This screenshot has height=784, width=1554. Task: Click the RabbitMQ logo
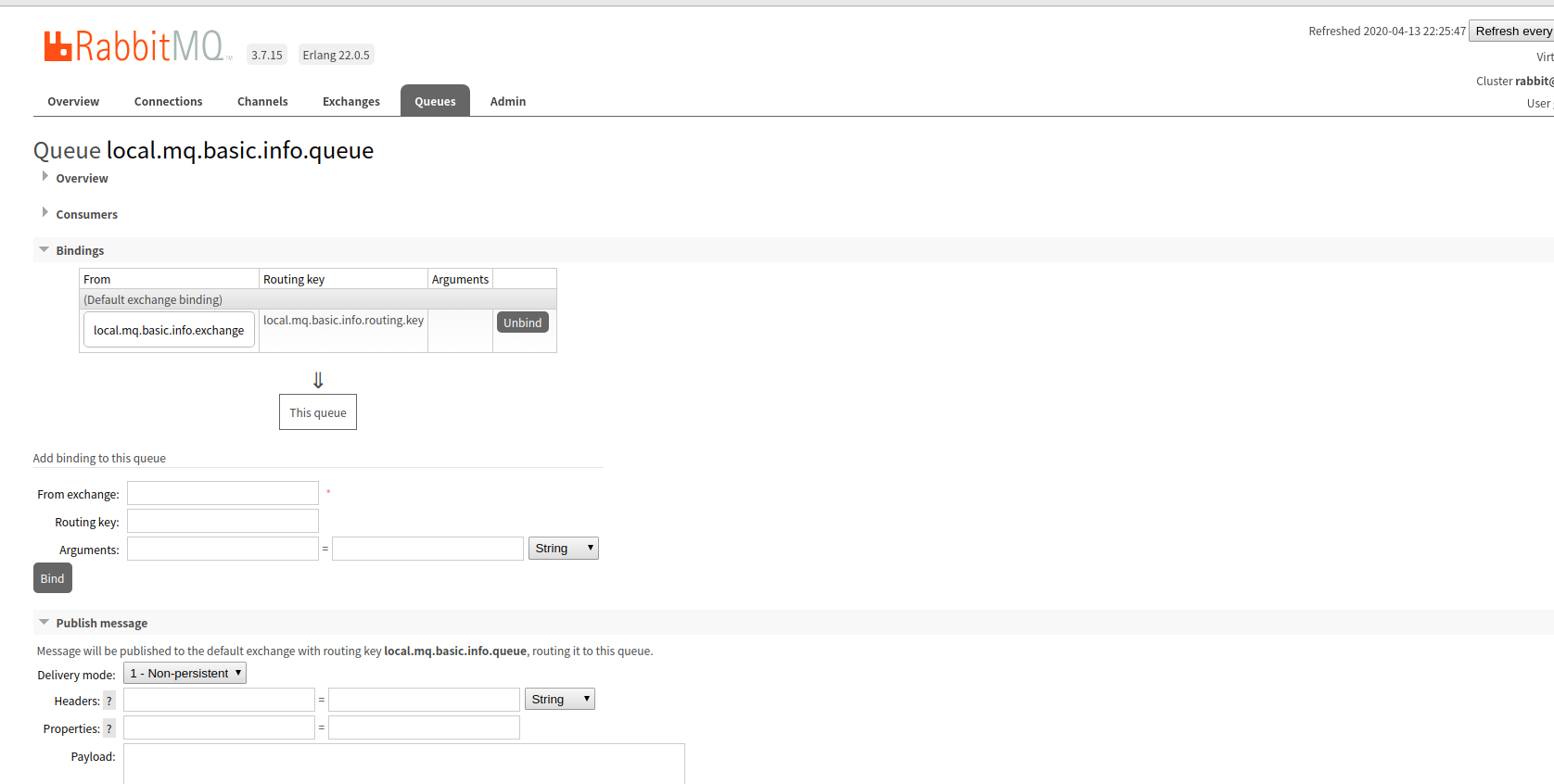point(134,46)
